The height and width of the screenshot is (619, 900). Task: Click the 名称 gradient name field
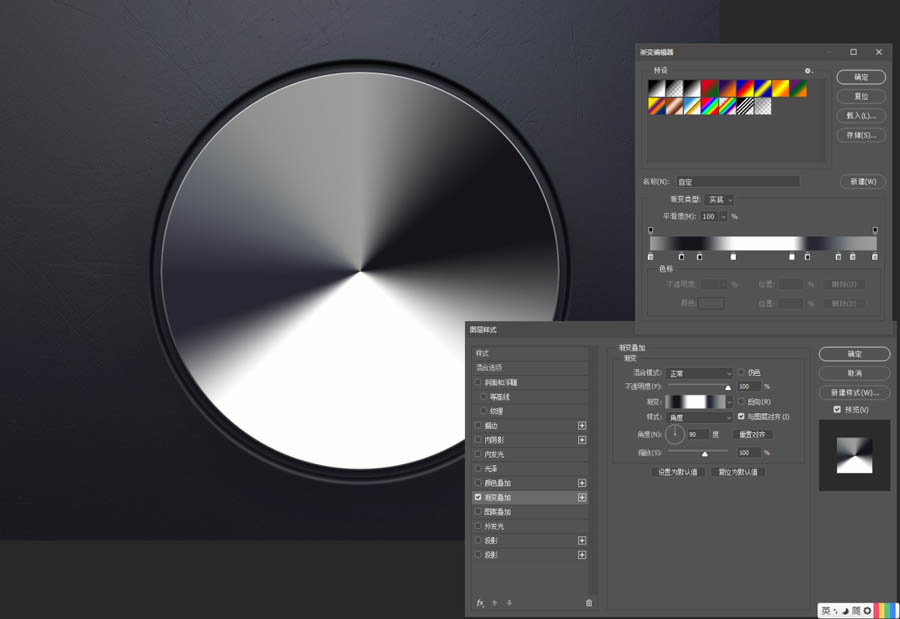[738, 182]
